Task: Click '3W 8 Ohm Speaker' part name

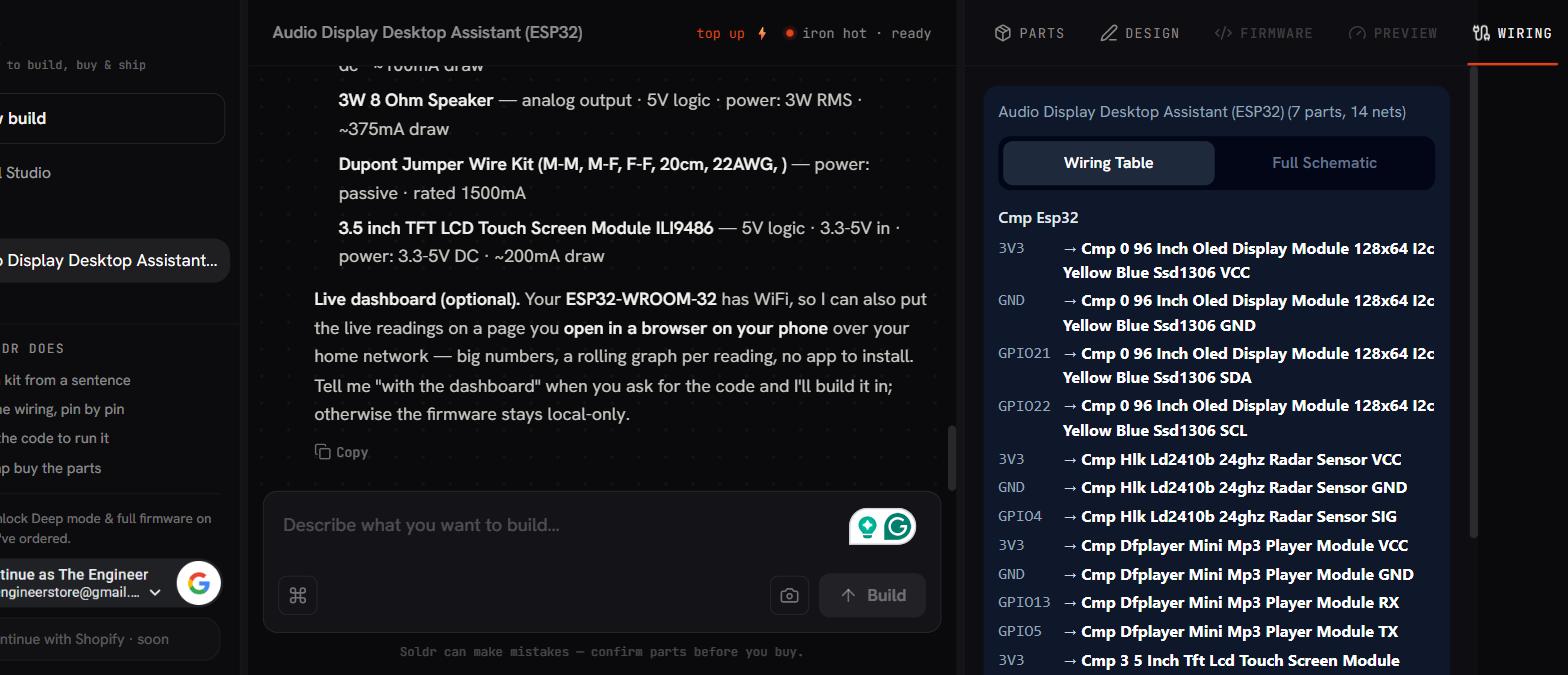Action: (x=416, y=100)
